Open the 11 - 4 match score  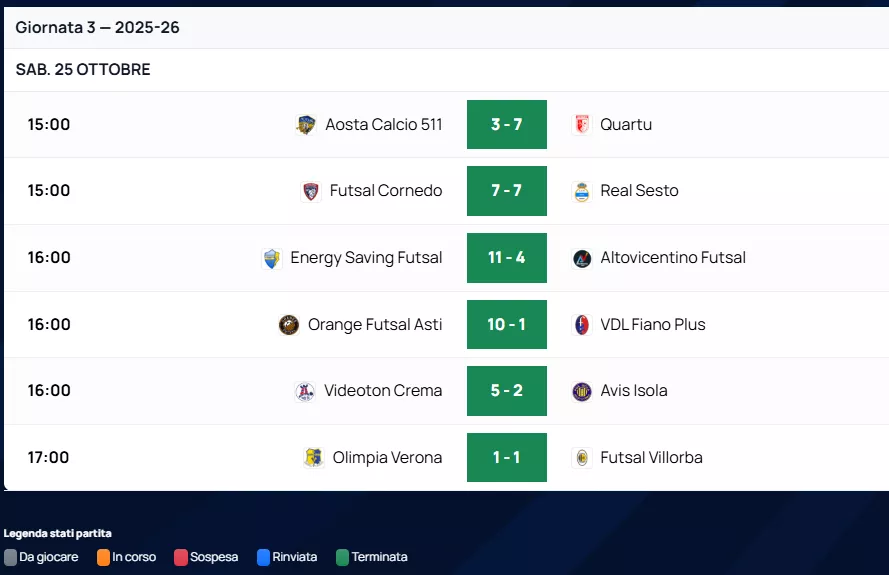pos(507,258)
